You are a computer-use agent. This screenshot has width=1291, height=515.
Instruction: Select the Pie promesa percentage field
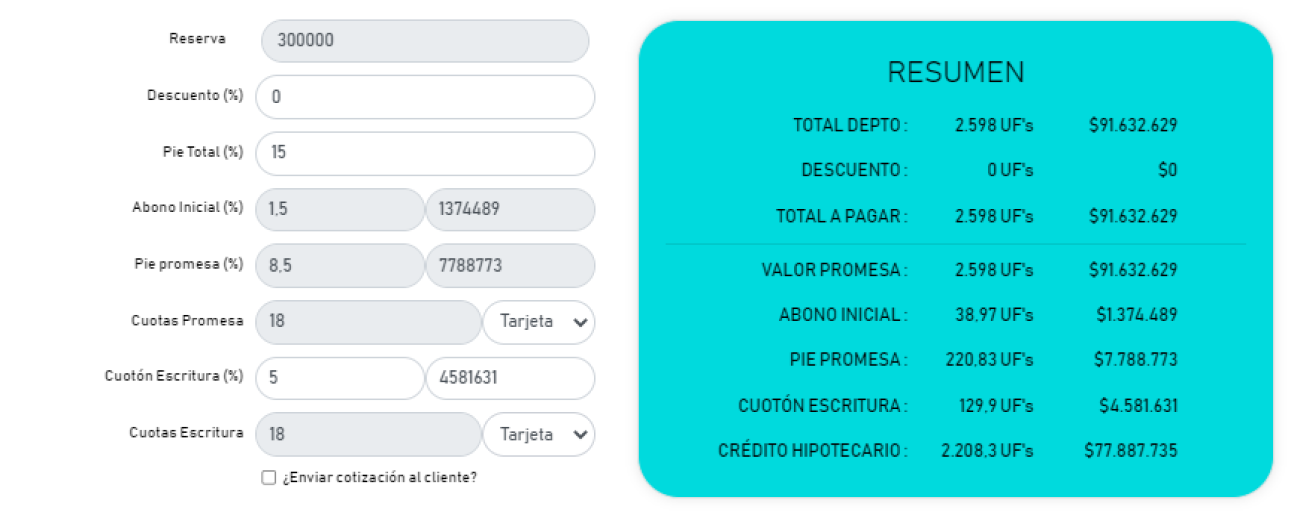340,266
